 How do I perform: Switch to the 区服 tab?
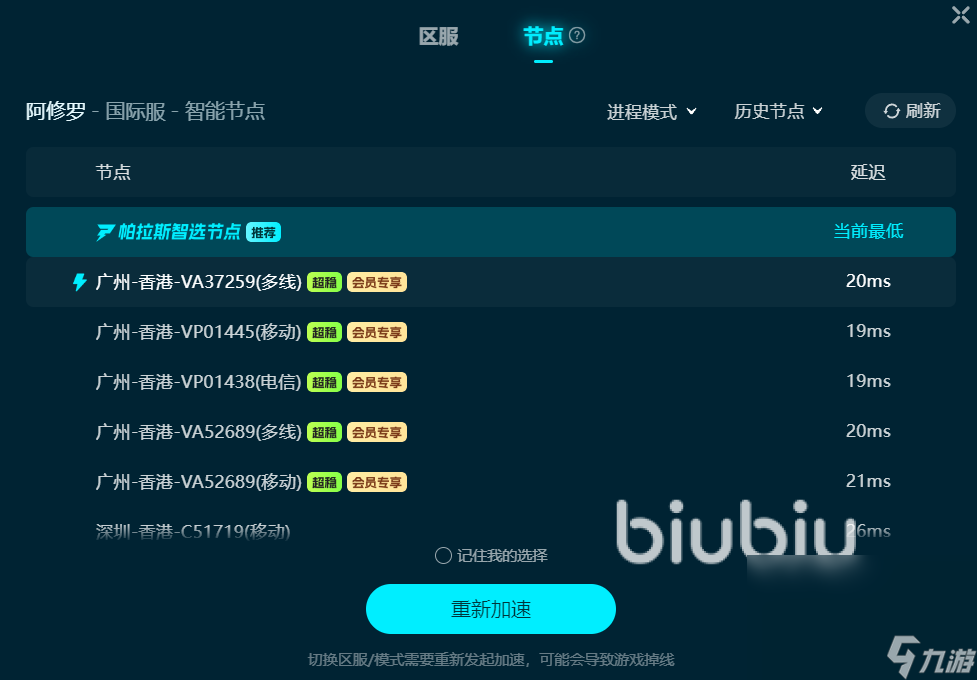[x=439, y=37]
